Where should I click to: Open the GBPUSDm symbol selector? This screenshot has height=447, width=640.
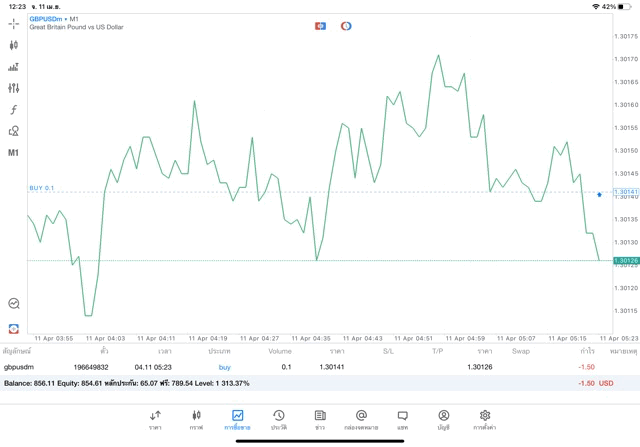click(x=46, y=19)
